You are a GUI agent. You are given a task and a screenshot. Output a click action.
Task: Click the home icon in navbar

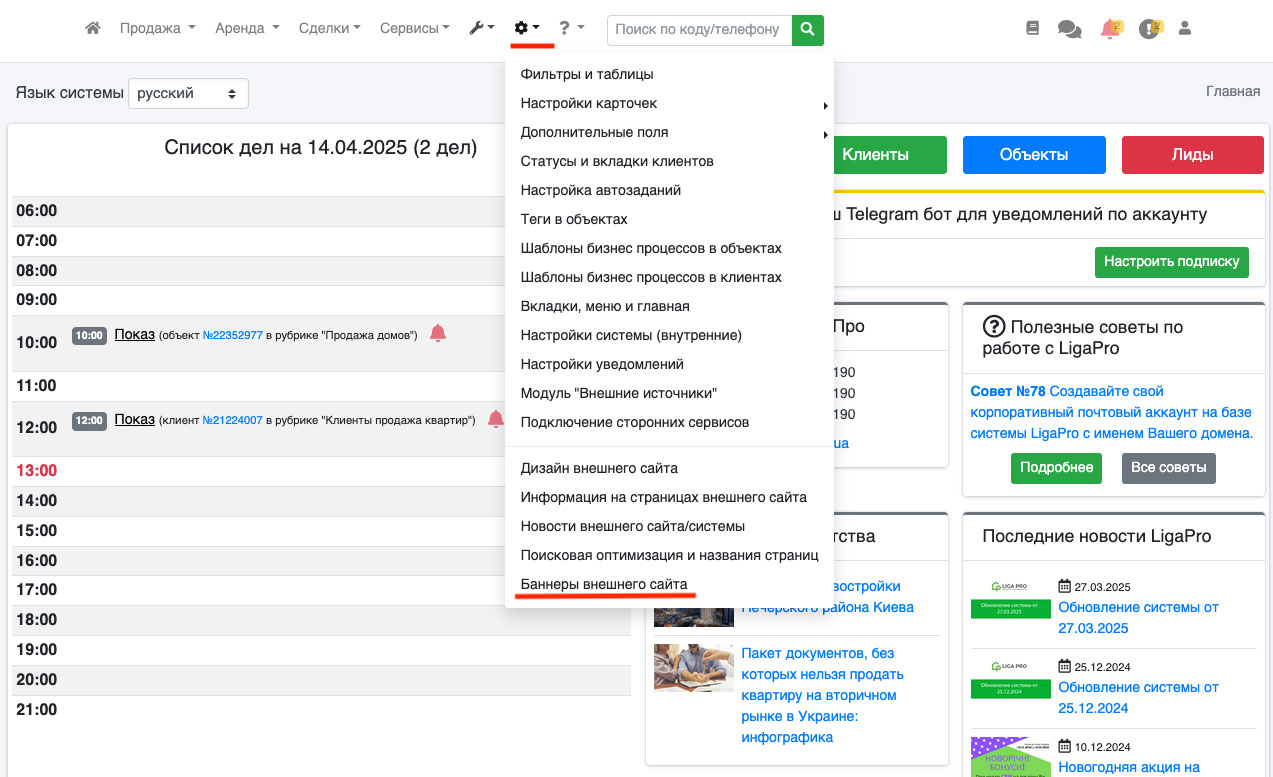pos(93,29)
